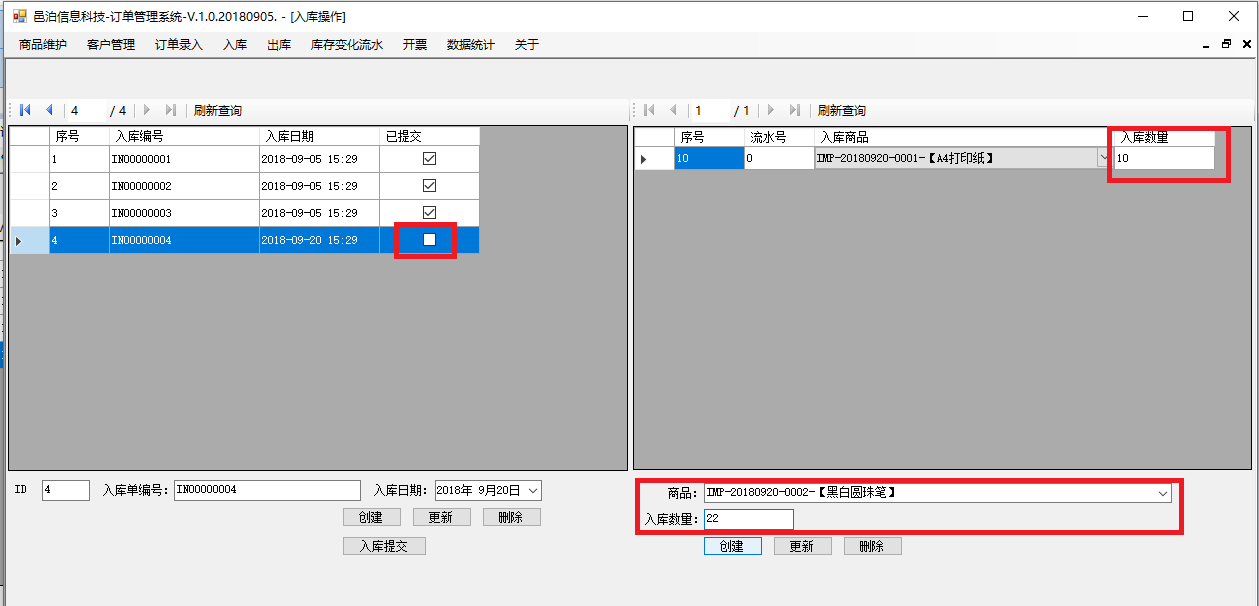The width and height of the screenshot is (1259, 606).
Task: Close the inner MDI child window
Action: click(1247, 44)
